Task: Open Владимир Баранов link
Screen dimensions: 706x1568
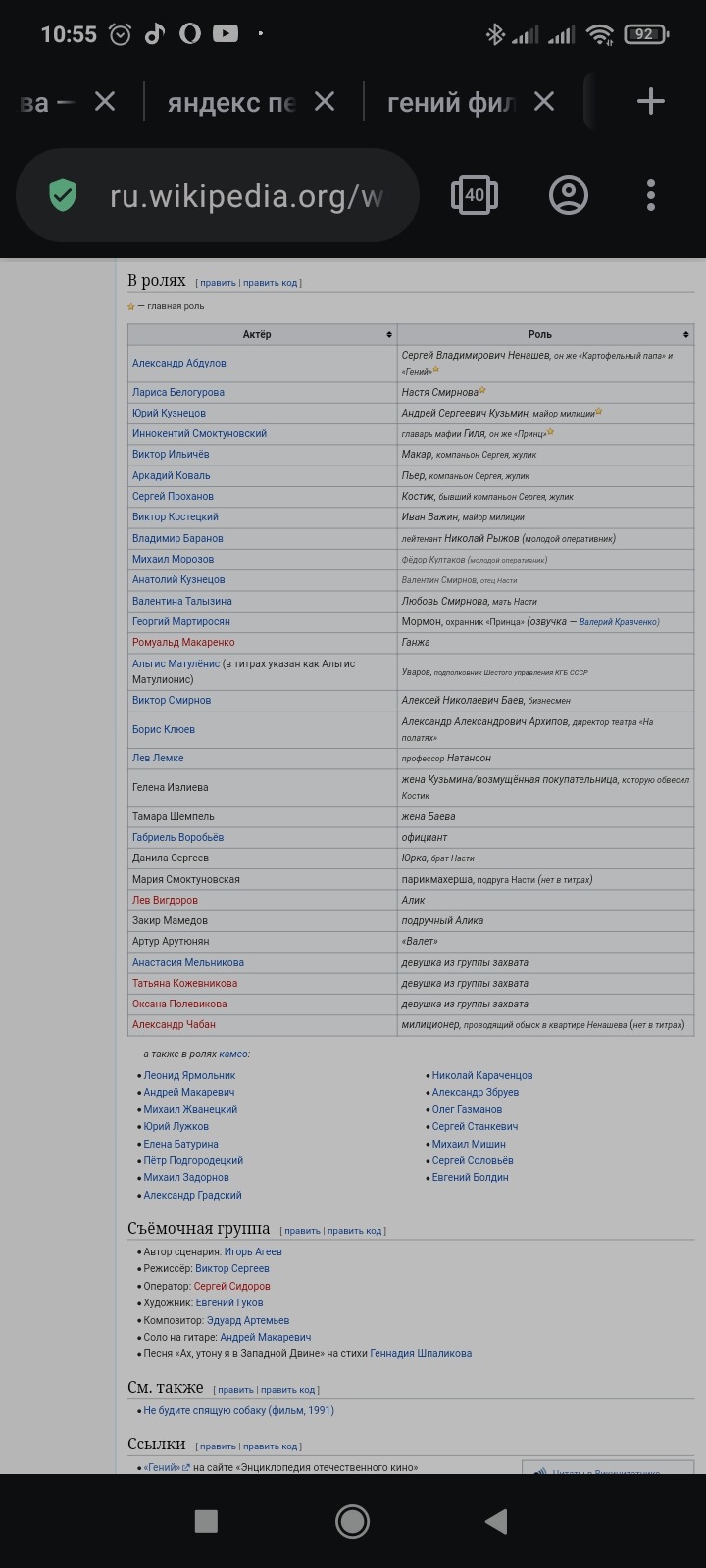Action: point(177,539)
